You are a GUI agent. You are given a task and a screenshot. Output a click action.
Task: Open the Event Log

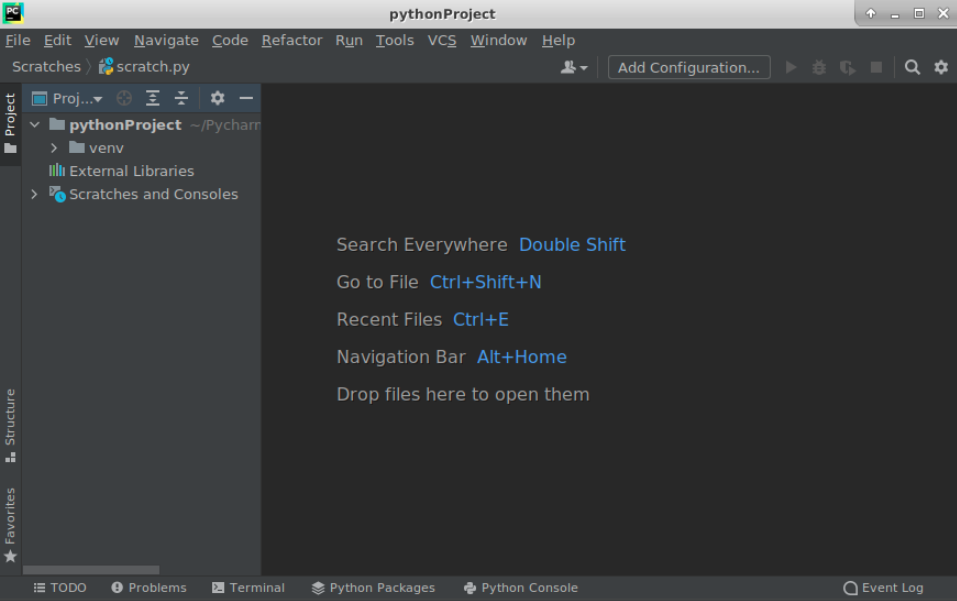click(x=883, y=588)
